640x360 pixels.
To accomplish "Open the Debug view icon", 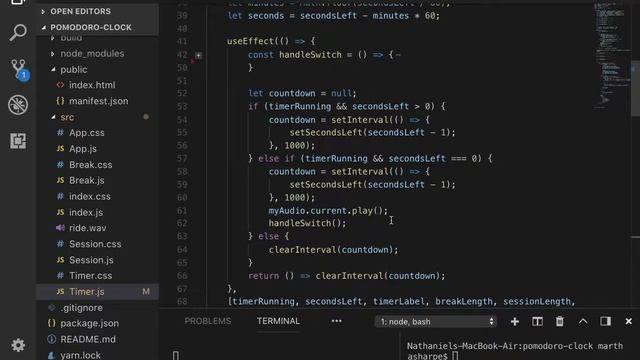I will pyautogui.click(x=18, y=105).
